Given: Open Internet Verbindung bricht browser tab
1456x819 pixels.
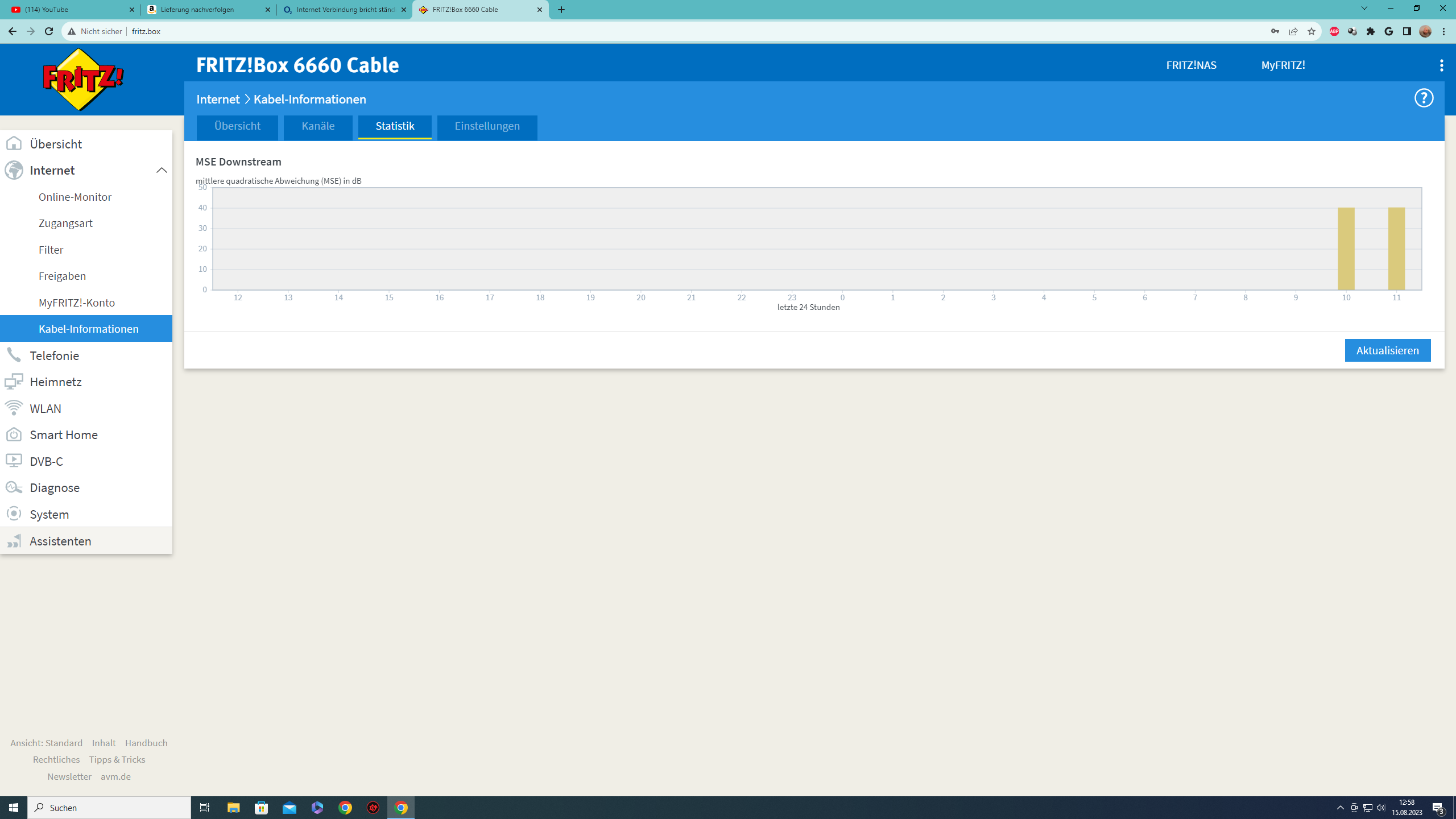Looking at the screenshot, I should (345, 10).
